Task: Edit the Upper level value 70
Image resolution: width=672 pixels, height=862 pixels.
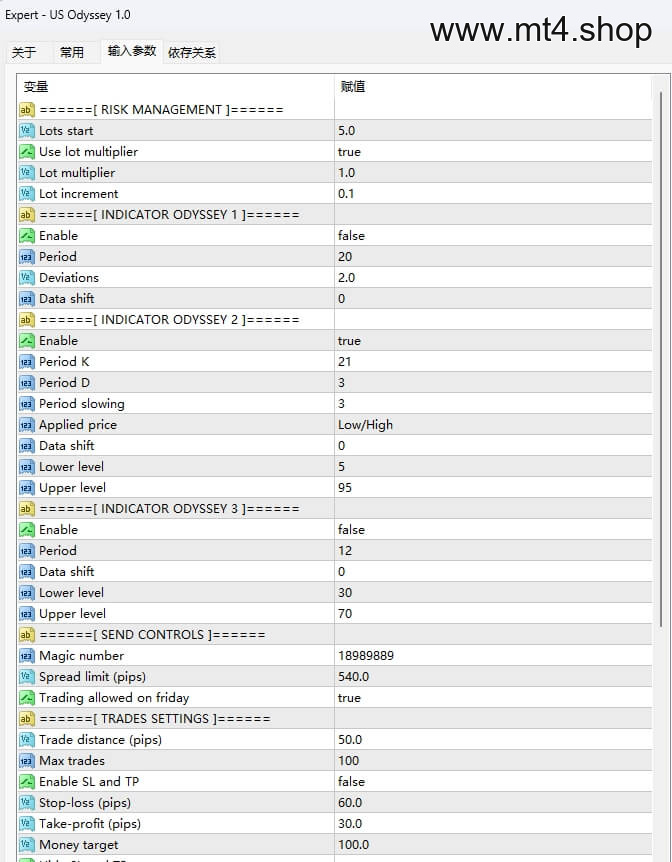Action: 493,614
